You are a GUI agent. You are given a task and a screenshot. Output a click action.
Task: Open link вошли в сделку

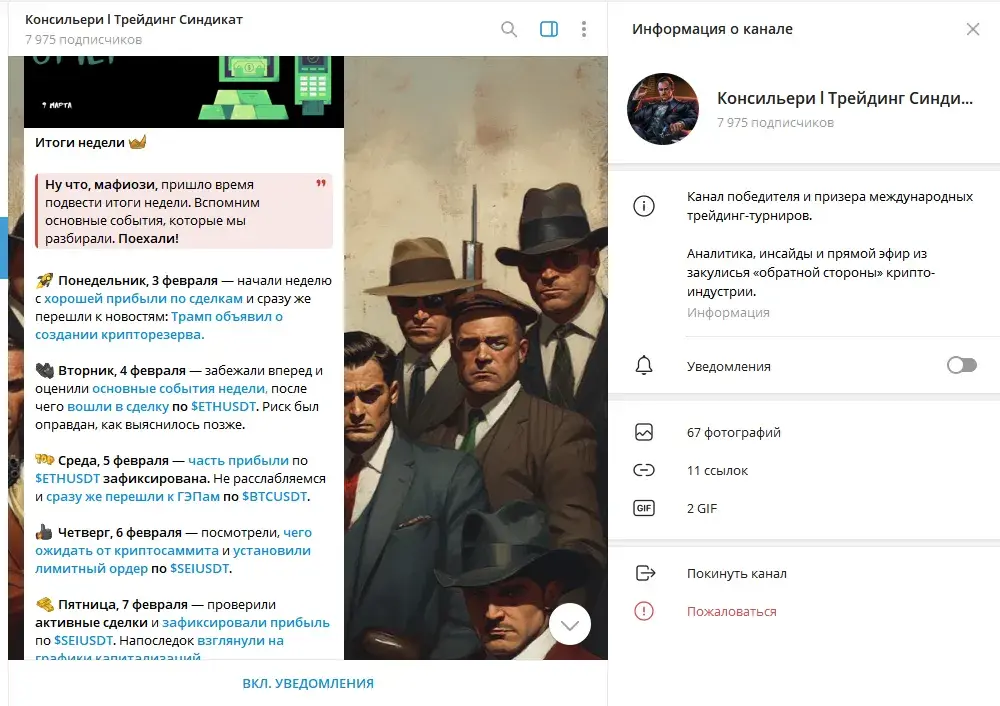coord(118,406)
